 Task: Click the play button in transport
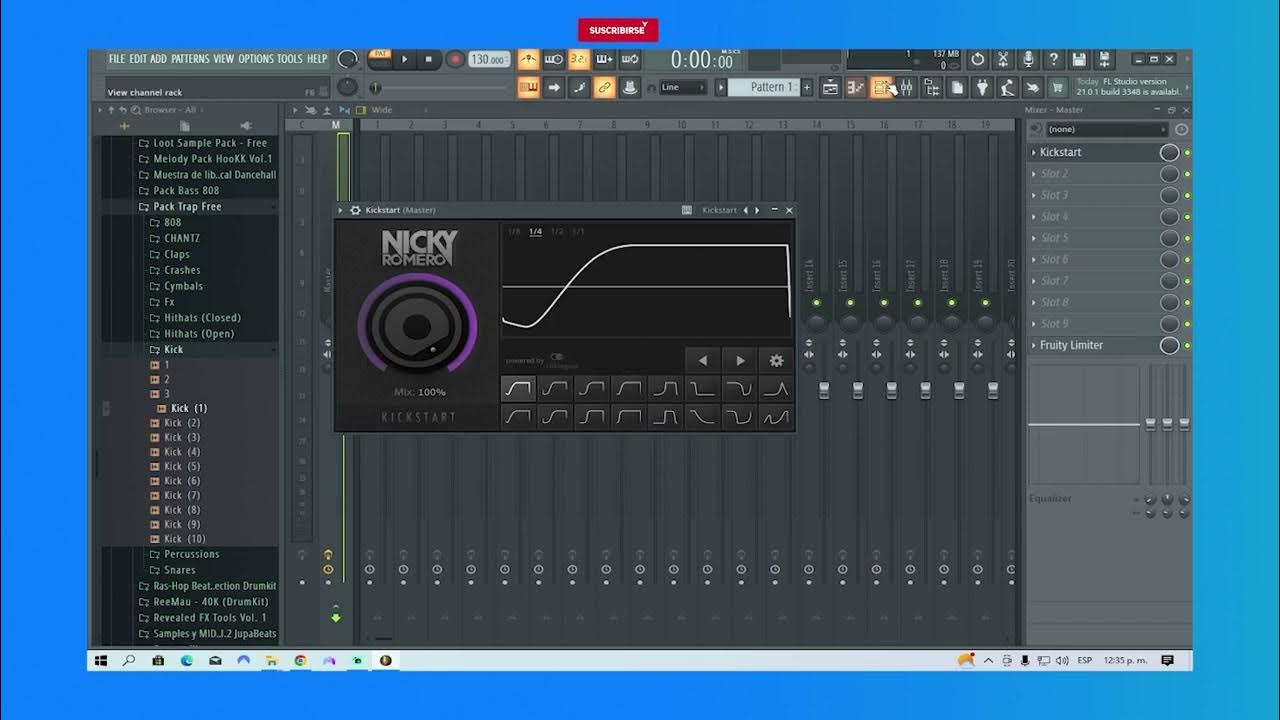[x=404, y=59]
